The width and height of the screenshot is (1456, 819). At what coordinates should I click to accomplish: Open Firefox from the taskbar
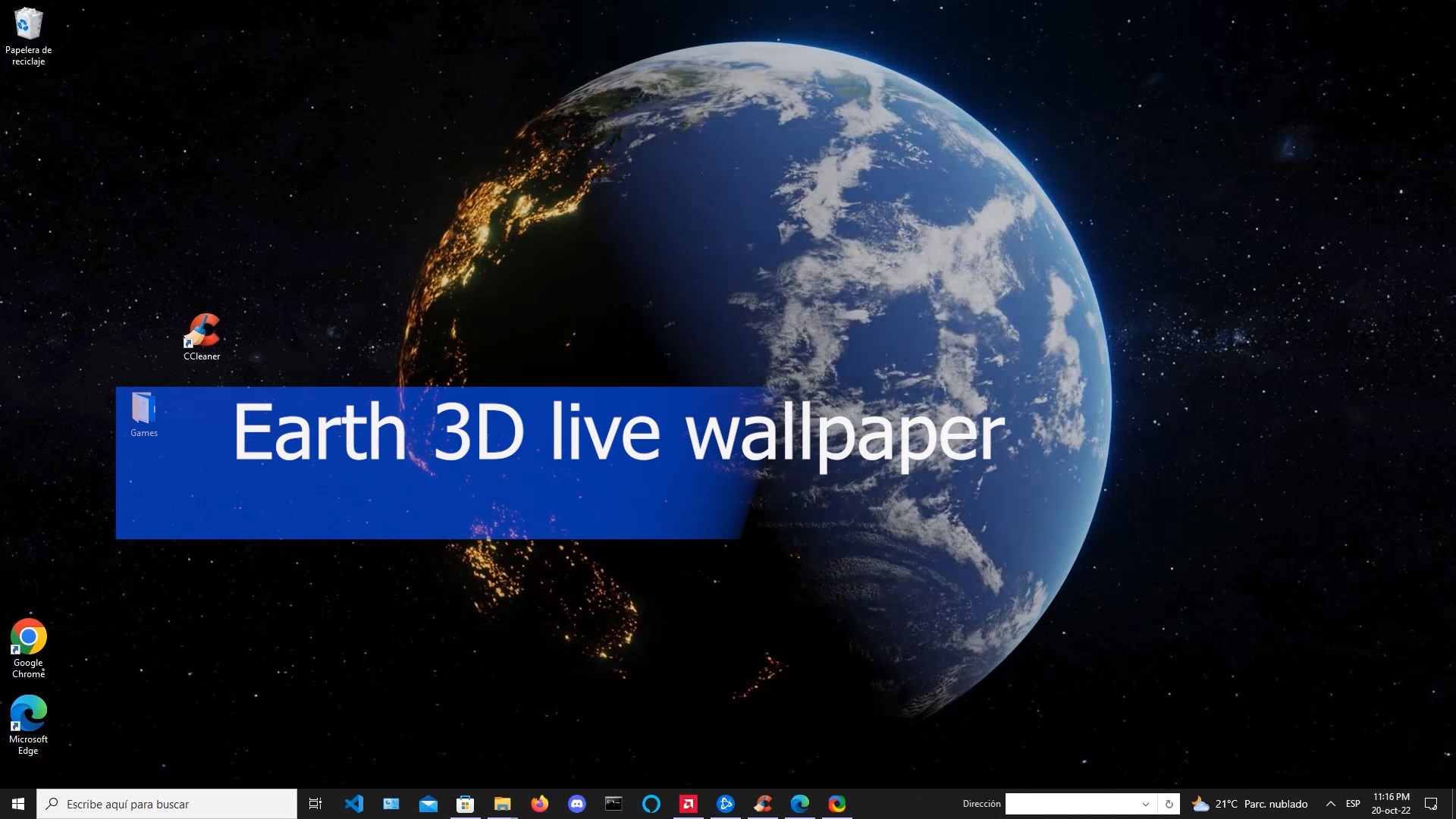[x=539, y=804]
